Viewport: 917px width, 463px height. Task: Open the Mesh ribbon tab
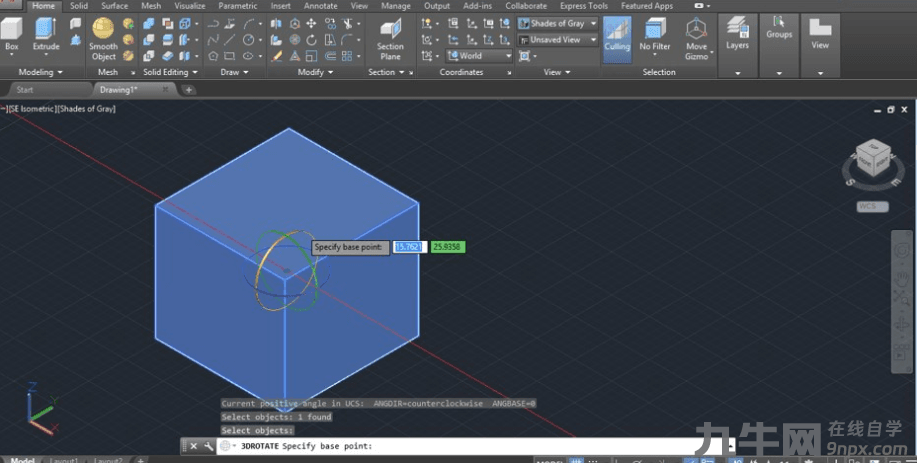pos(151,6)
